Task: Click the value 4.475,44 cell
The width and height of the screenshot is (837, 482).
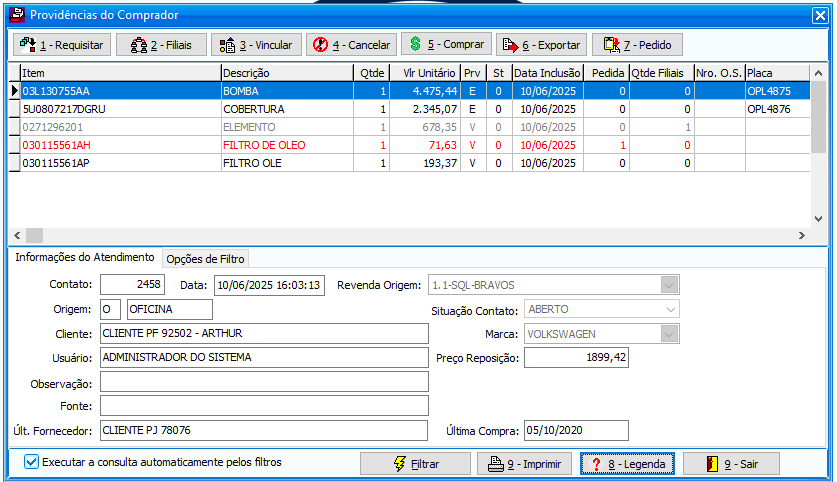Action: [x=425, y=91]
